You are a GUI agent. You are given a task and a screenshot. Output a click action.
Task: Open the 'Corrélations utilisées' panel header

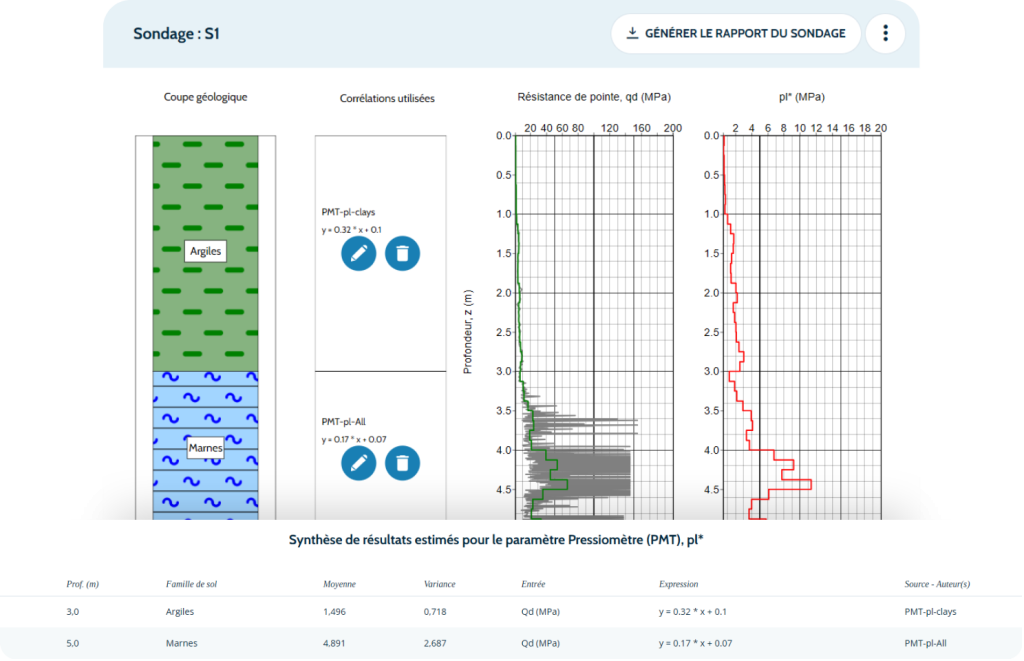coord(387,98)
